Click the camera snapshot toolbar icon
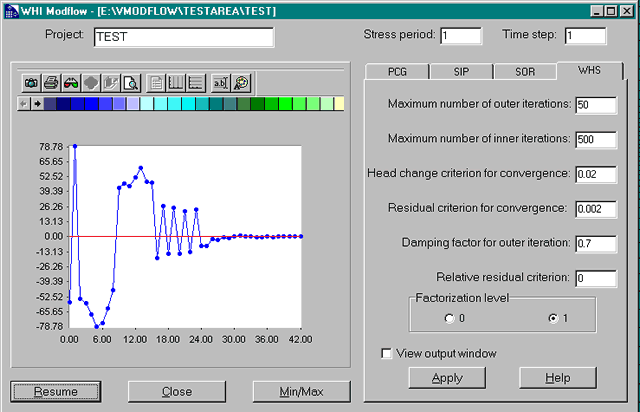The image size is (640, 412). tap(31, 83)
